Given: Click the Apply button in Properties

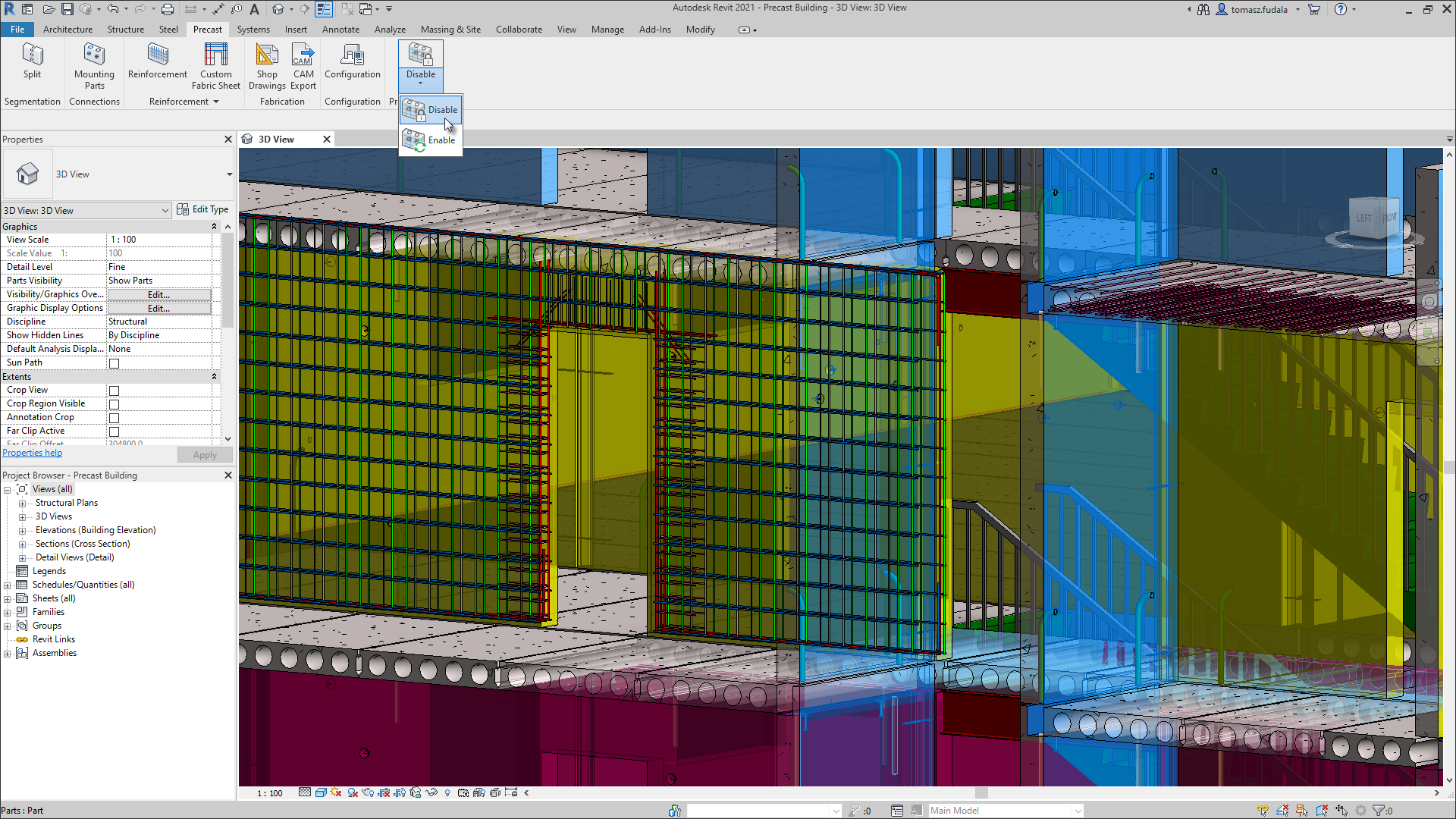Looking at the screenshot, I should [205, 455].
